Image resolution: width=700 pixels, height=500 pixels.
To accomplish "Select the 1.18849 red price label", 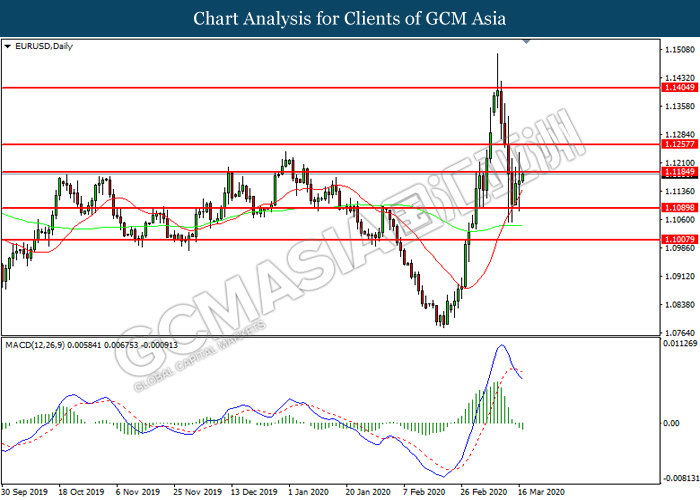I will coord(679,172).
